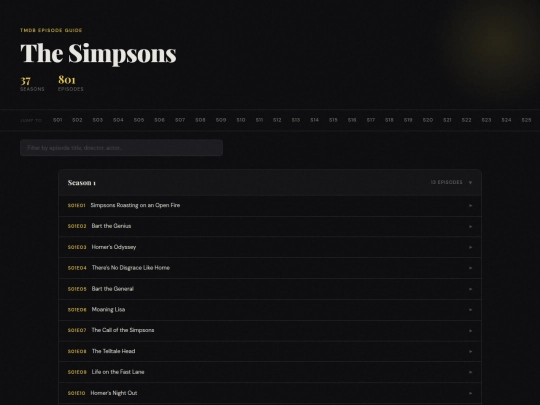
Task: Click the 13 Episodes label
Action: (446, 182)
